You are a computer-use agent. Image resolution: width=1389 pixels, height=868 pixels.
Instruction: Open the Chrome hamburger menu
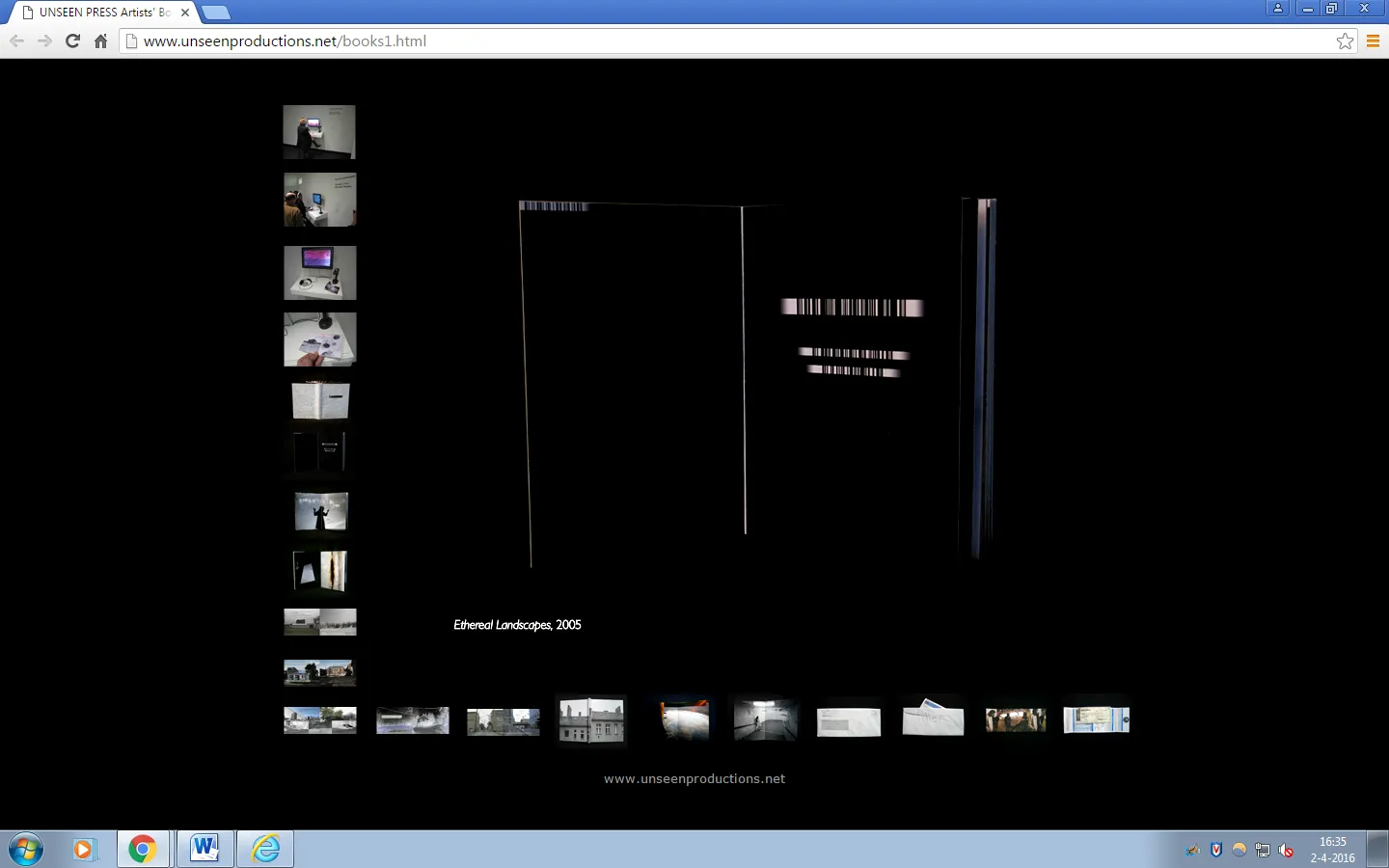tap(1373, 41)
